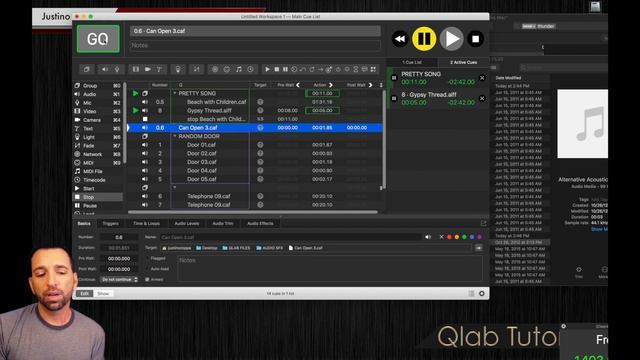Add a Video cue from the toolbar
640x360 pixels.
pyautogui.click(x=136, y=69)
